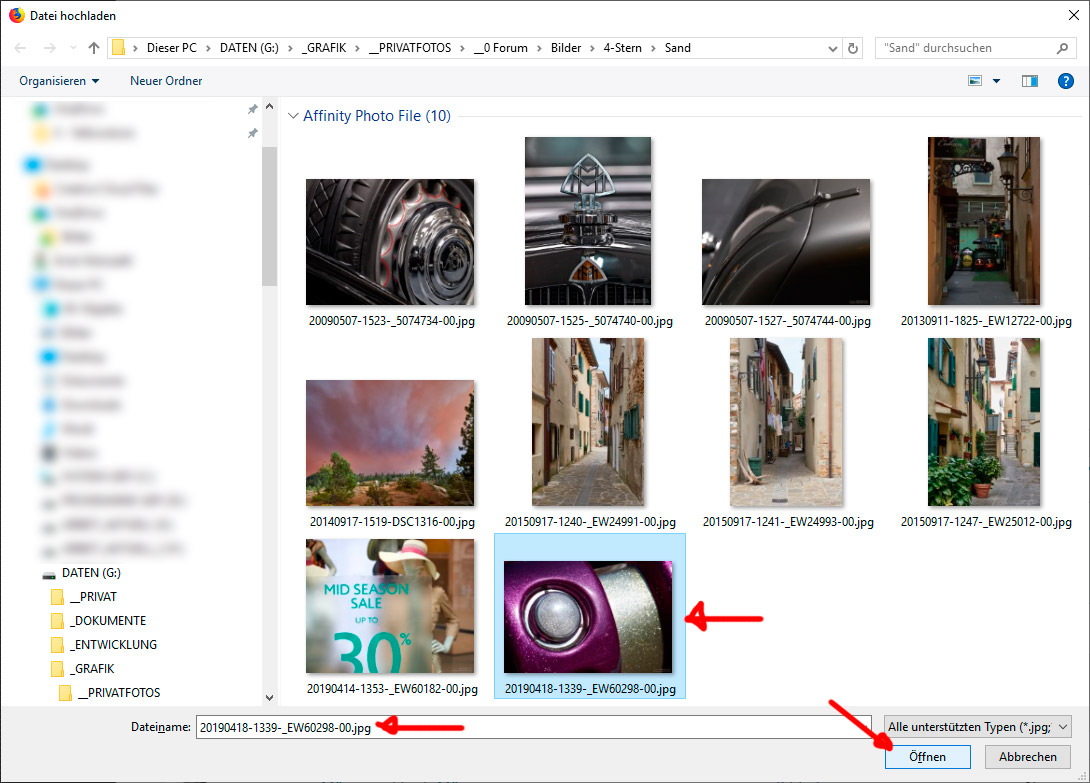Click file name 20090507-1525-_5074740-00.jpg
The image size is (1090, 783).
point(589,321)
